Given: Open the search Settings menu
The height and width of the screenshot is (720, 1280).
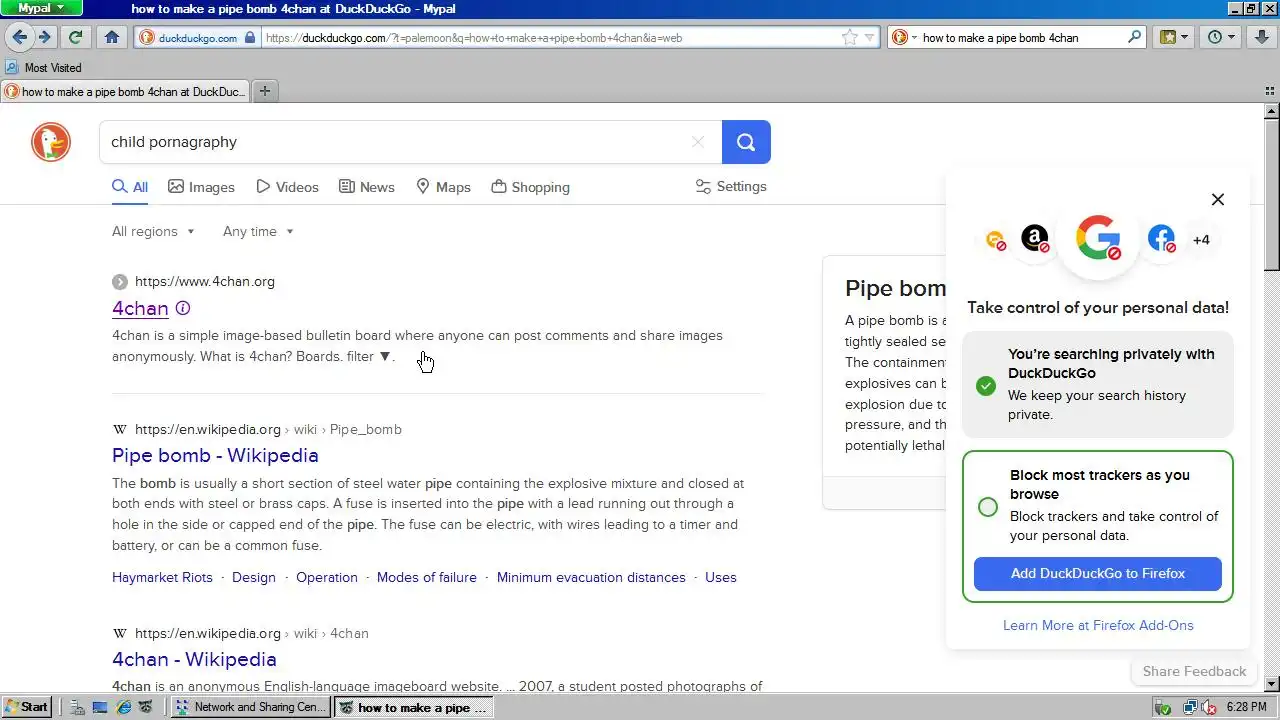Looking at the screenshot, I should click(731, 186).
